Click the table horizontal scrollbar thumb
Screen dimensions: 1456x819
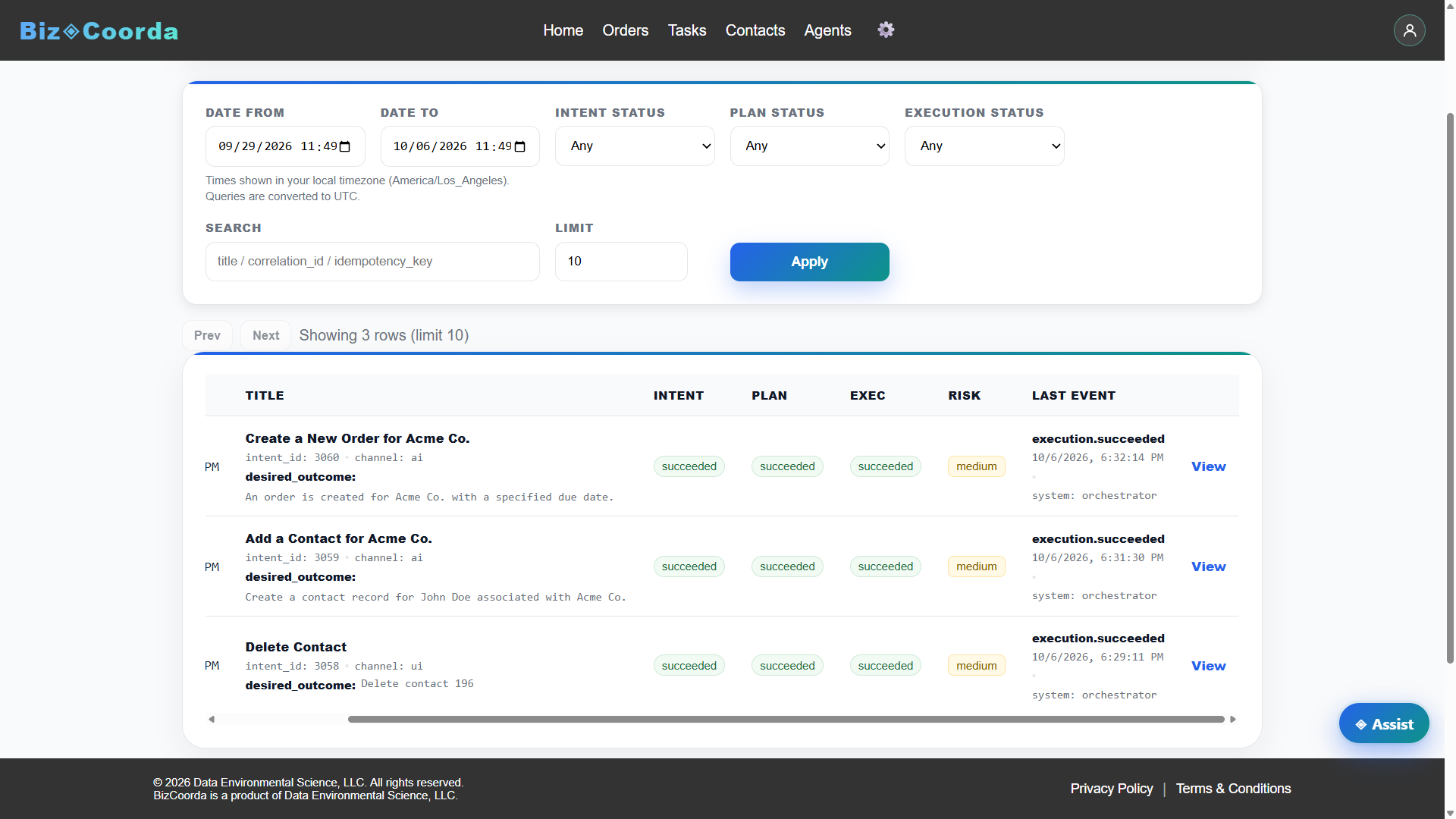[786, 719]
